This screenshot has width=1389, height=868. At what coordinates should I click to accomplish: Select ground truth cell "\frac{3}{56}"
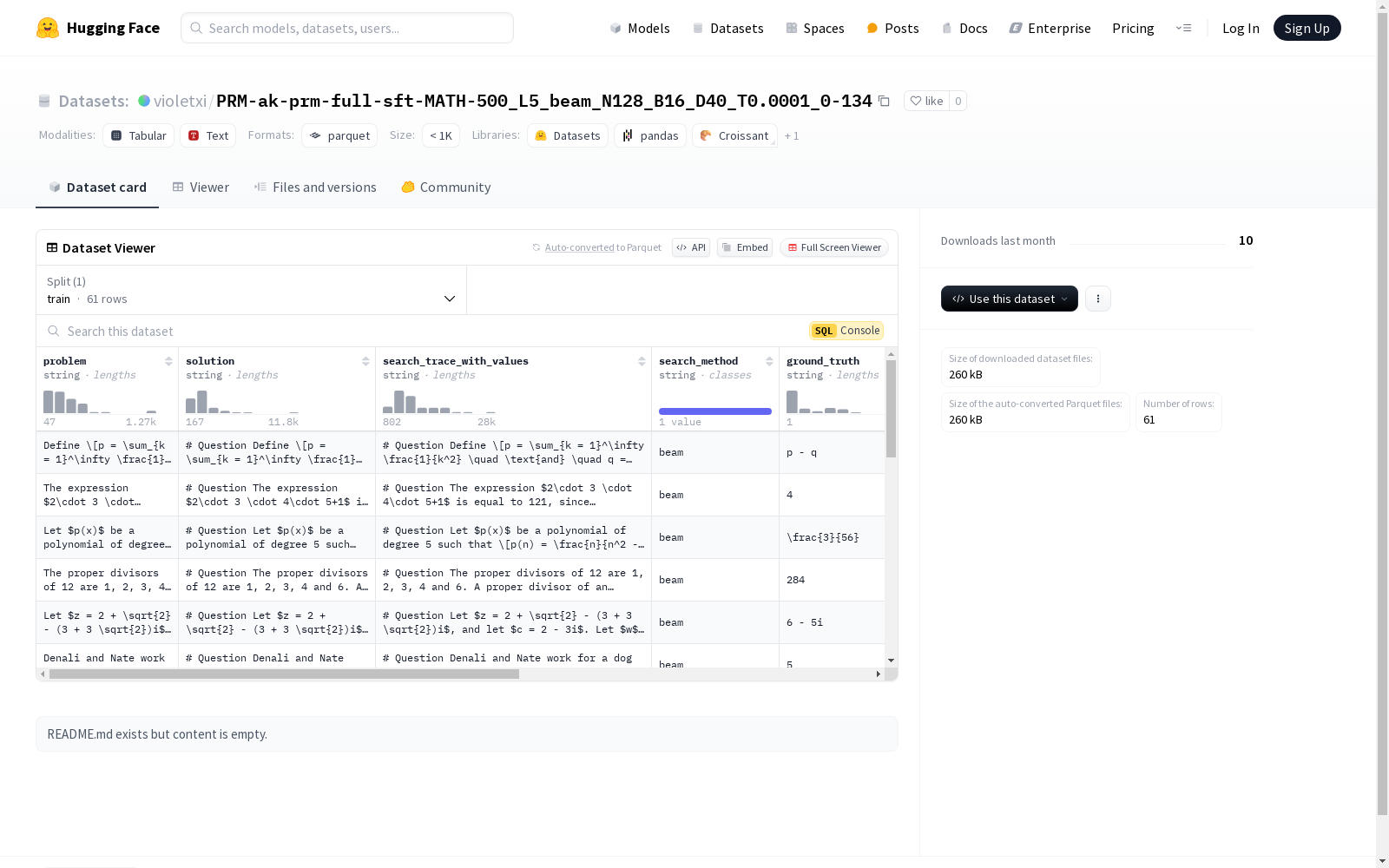click(832, 537)
